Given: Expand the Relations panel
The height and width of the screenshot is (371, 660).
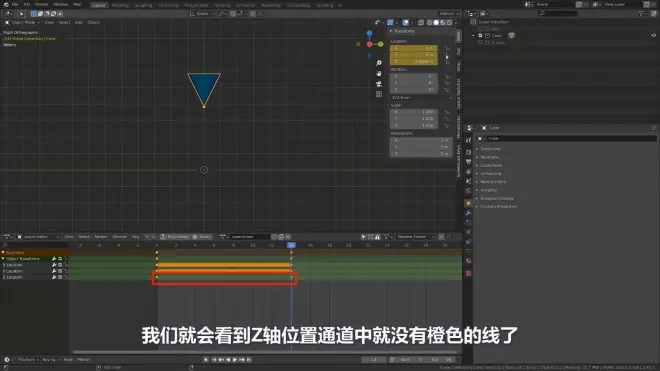Looking at the screenshot, I should pyautogui.click(x=489, y=157).
